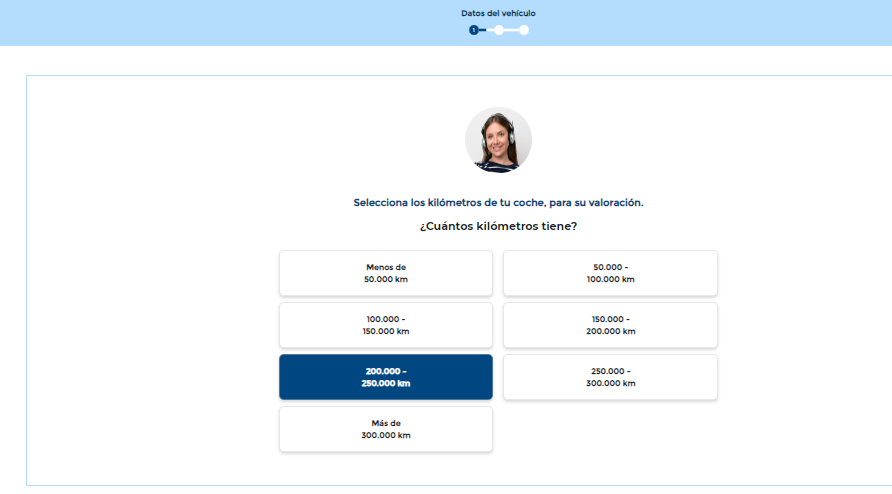Screen dimensions: 892x494
Task: Select the 150.000 - 200.000 km mileage
Action: click(x=610, y=325)
